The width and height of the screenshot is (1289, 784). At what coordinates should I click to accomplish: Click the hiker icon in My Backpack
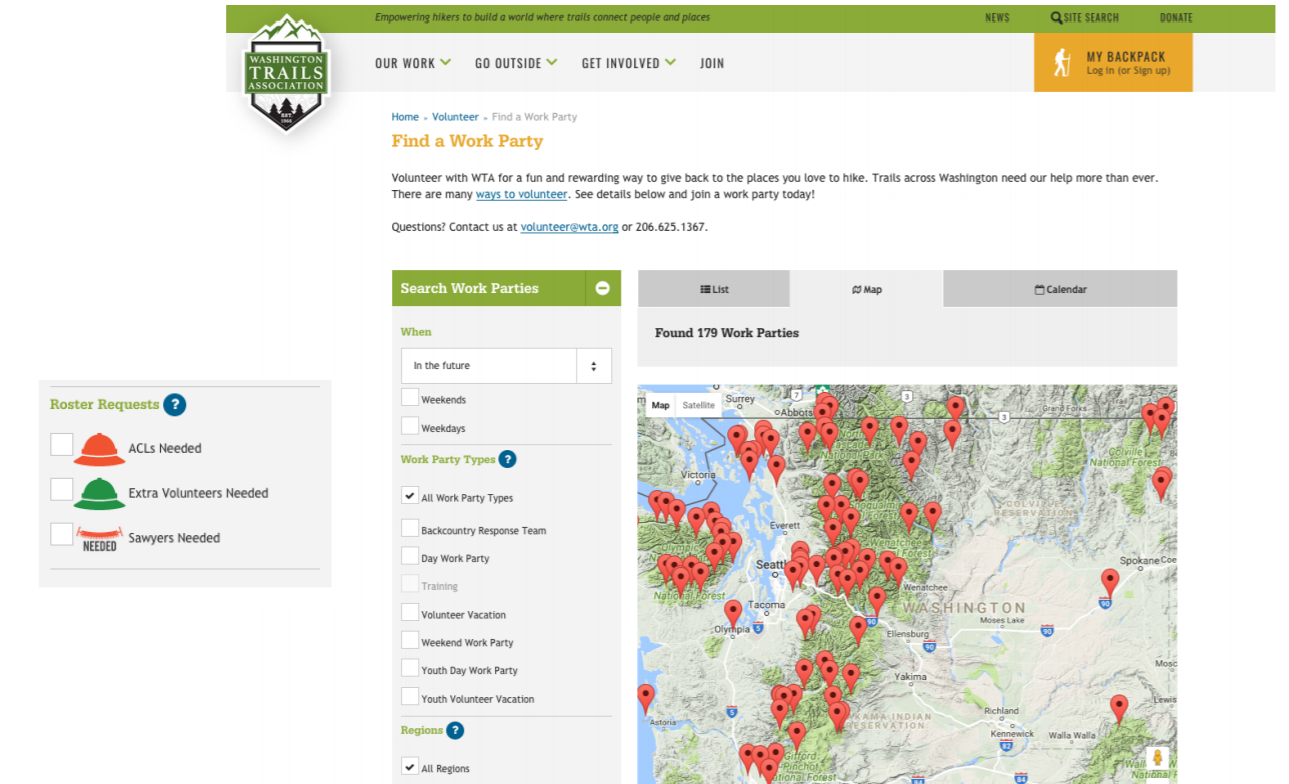point(1061,63)
